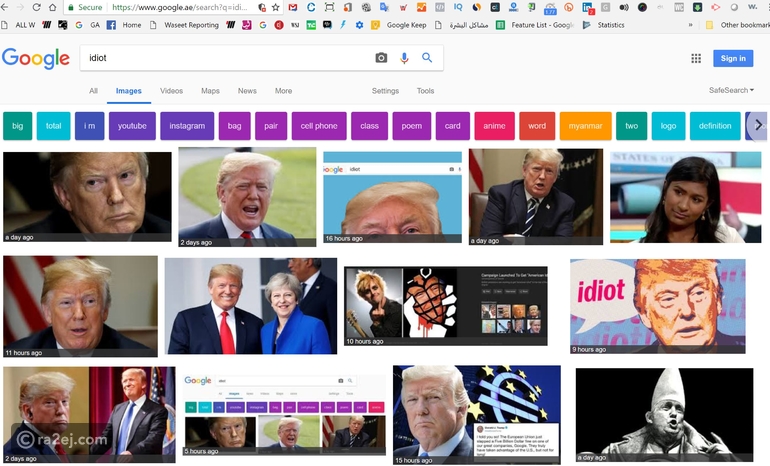
Task: Open the Google apps grid
Action: pyautogui.click(x=695, y=58)
